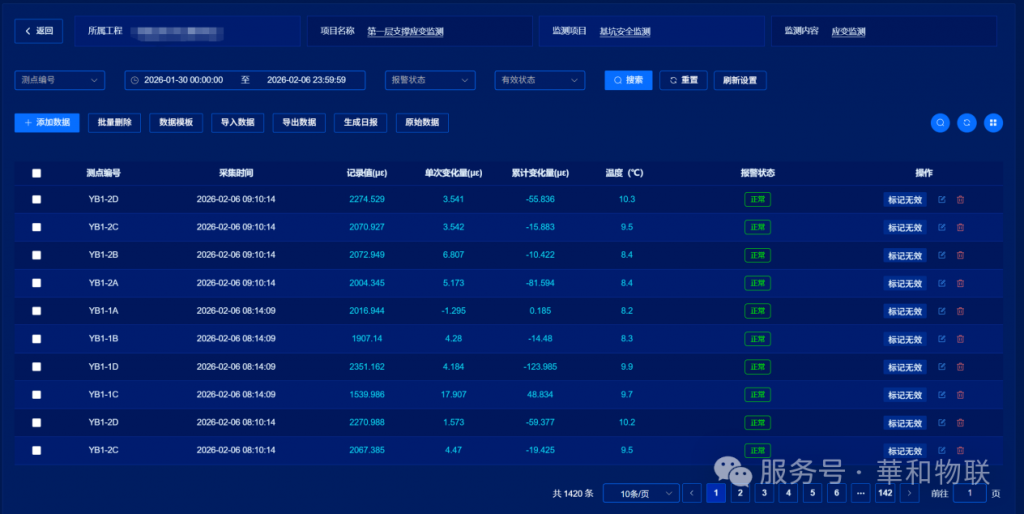Go to next page with right arrow

point(909,493)
